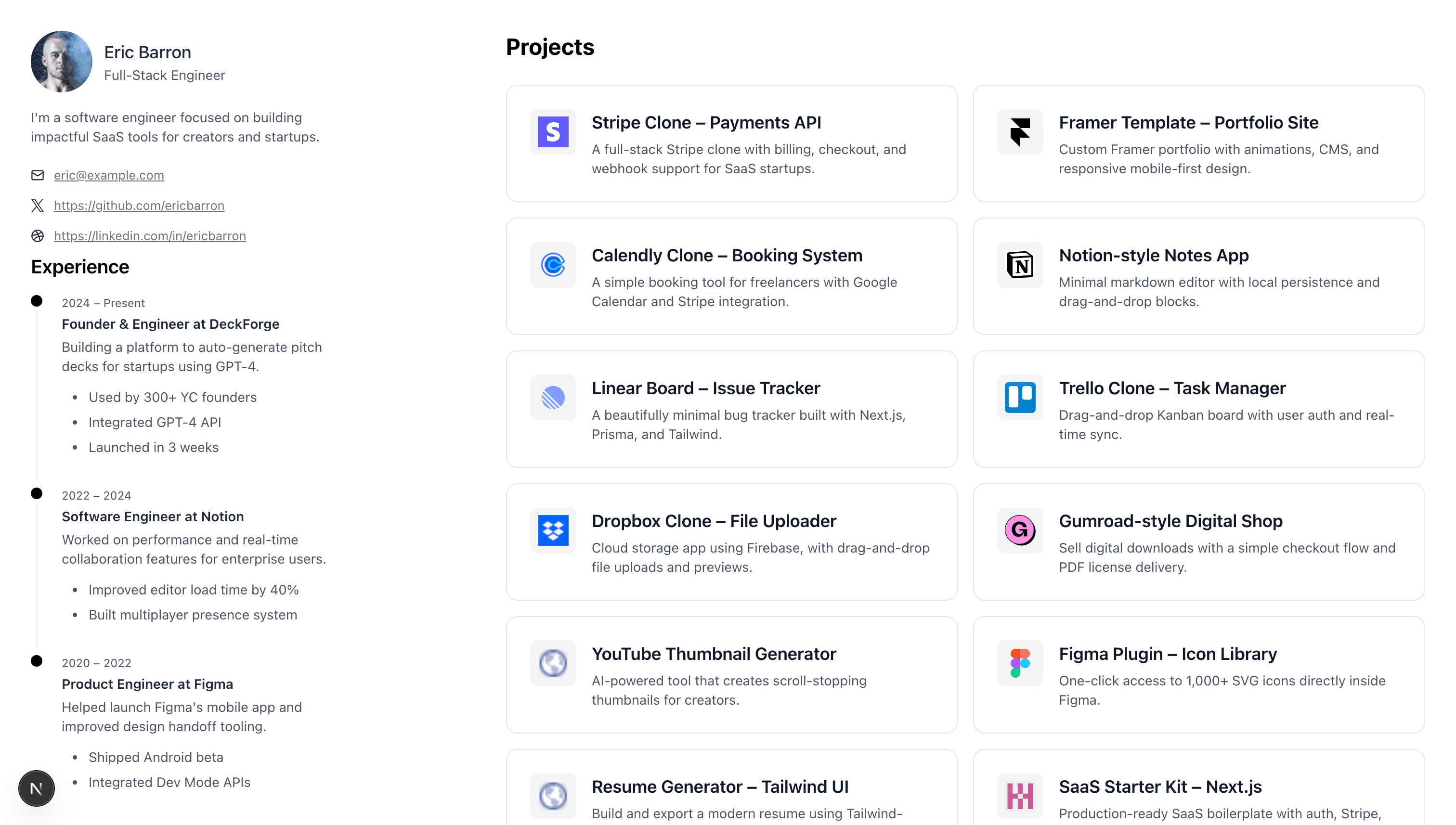Screen dimensions: 1456x825
Task: Click the Calendly logo icon
Action: tap(553, 265)
